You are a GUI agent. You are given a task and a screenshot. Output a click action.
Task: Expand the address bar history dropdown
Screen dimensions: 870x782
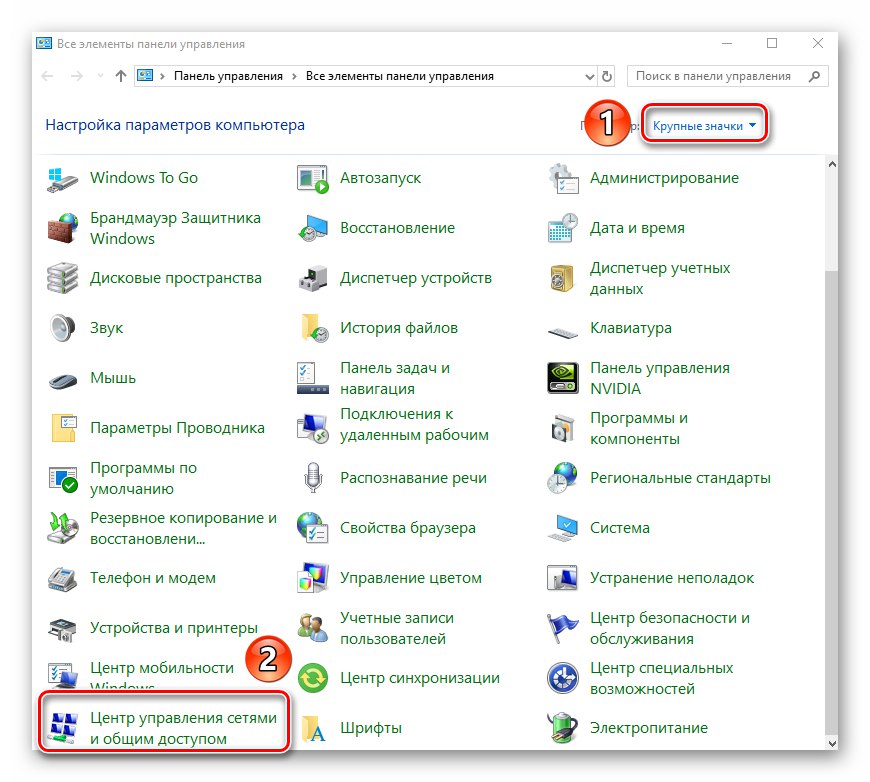(x=589, y=77)
